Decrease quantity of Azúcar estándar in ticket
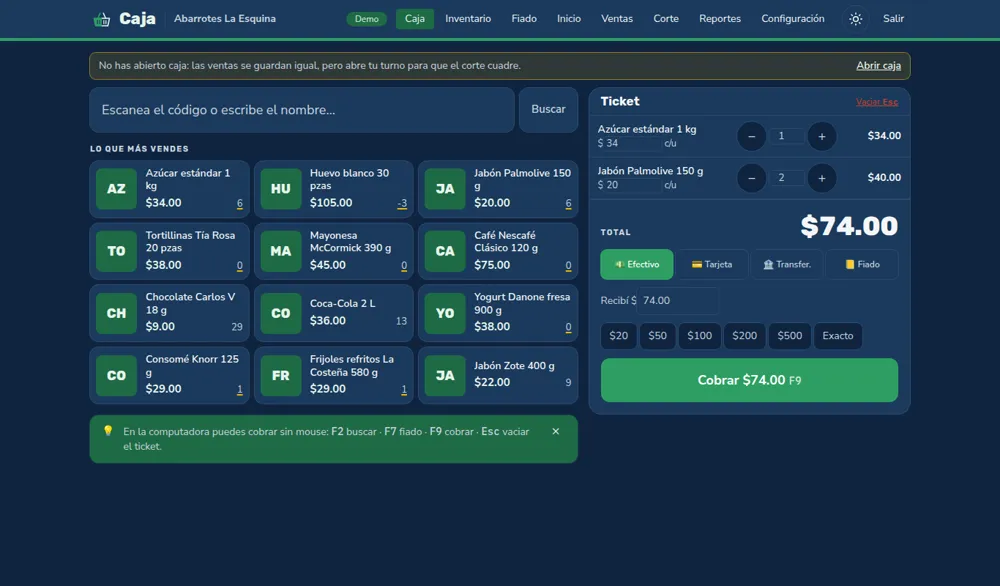This screenshot has width=1000, height=586. point(751,136)
